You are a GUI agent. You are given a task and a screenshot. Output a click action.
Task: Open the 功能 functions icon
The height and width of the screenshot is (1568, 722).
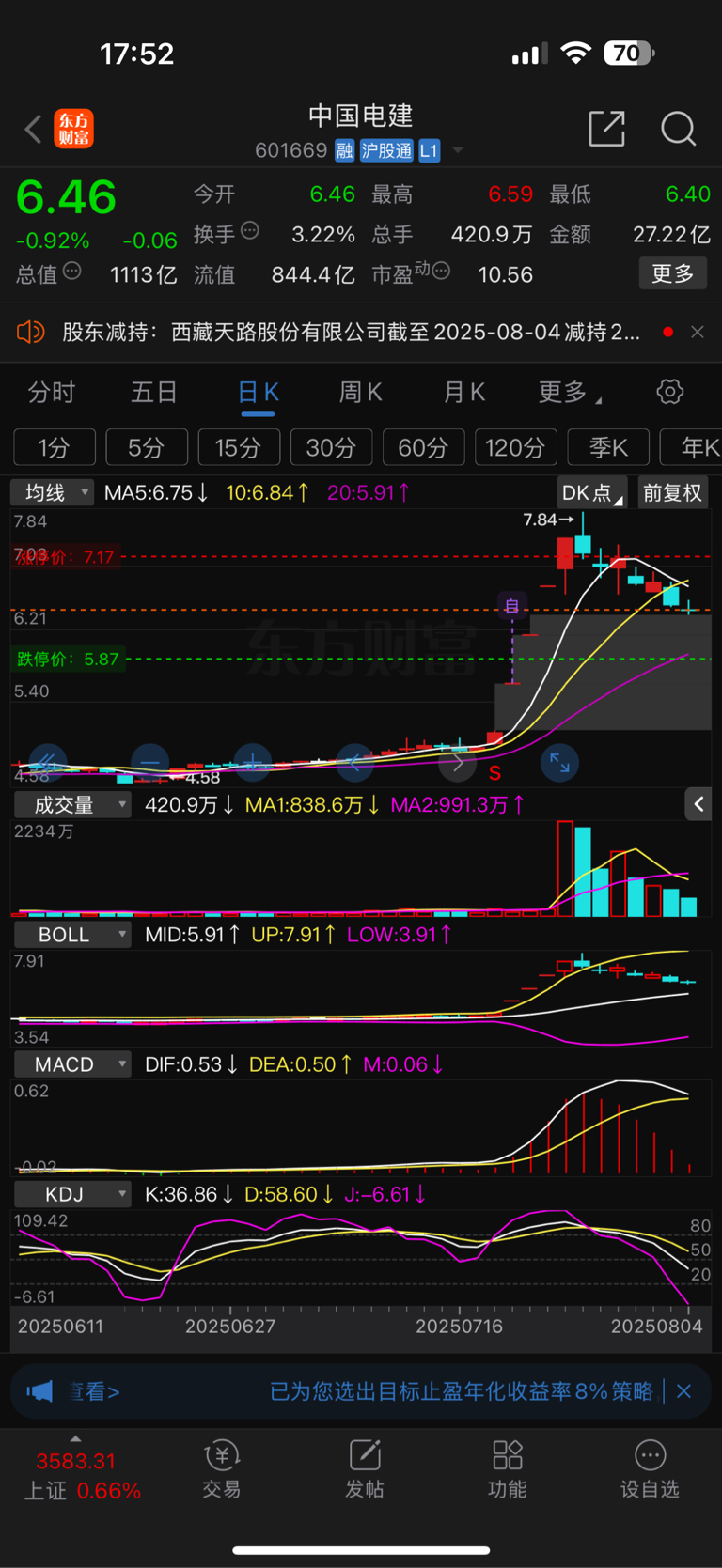click(508, 1470)
